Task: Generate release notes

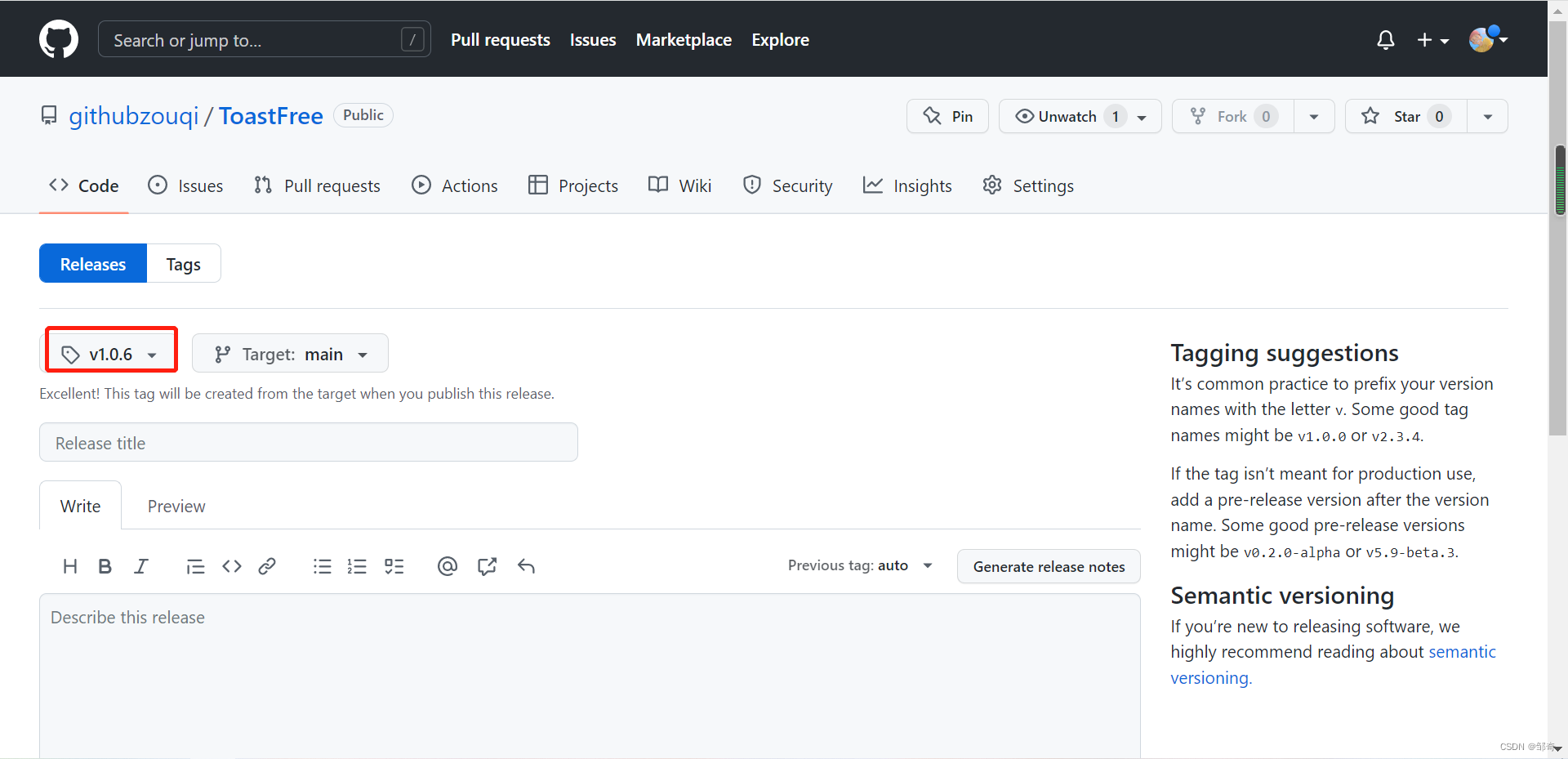Action: (1049, 566)
